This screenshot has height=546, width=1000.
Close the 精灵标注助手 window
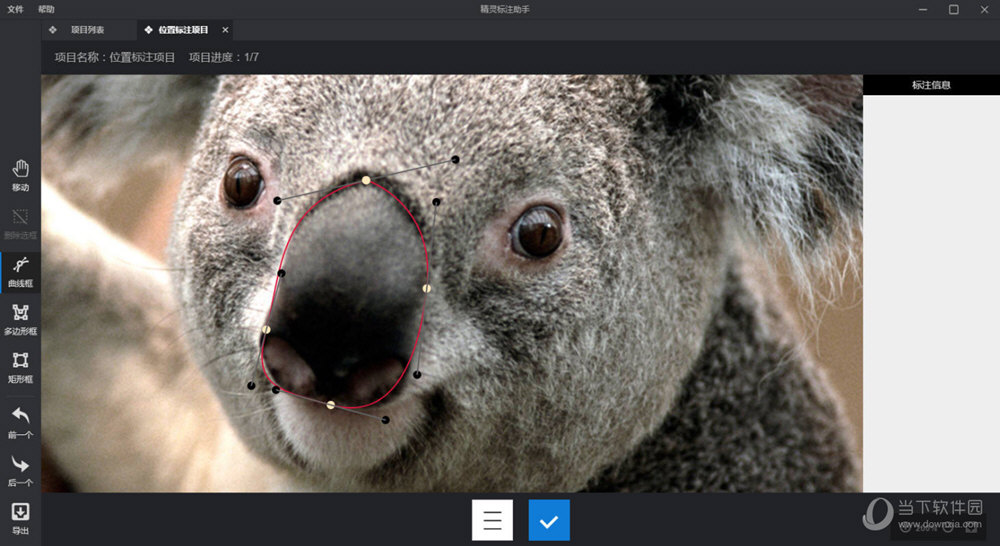point(984,10)
